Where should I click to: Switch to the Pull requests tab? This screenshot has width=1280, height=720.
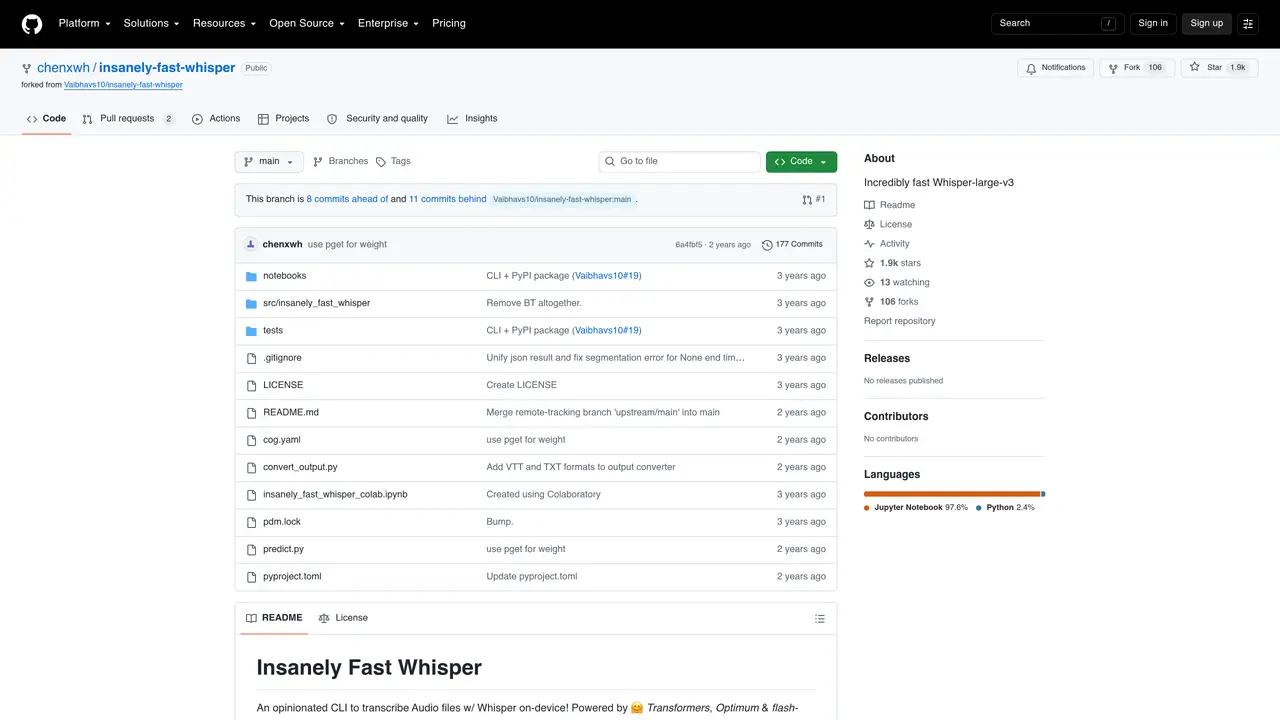(x=128, y=119)
